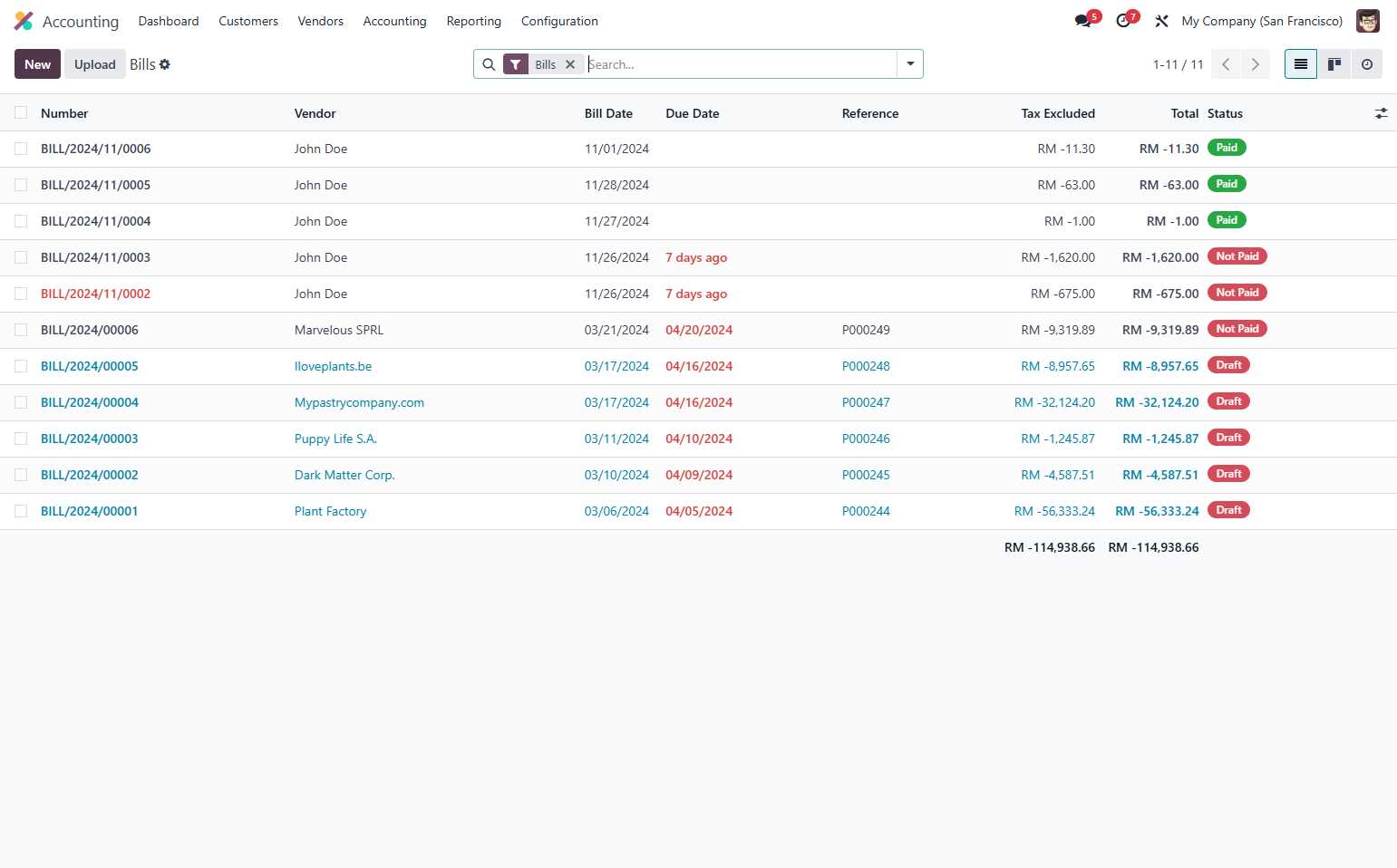Open the Accounting app logo icon
This screenshot has height=868, width=1397.
(x=24, y=21)
